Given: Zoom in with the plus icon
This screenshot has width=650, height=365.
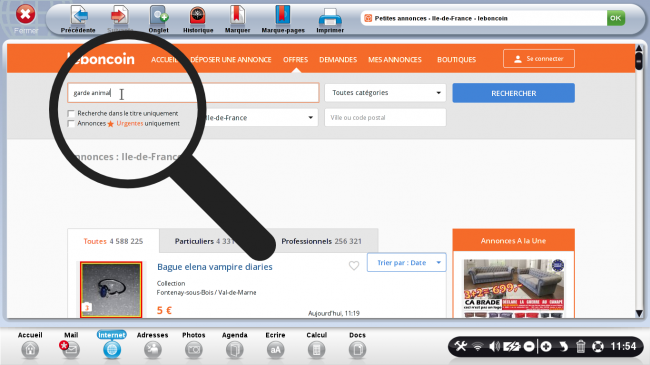Looking at the screenshot, I should coord(546,346).
